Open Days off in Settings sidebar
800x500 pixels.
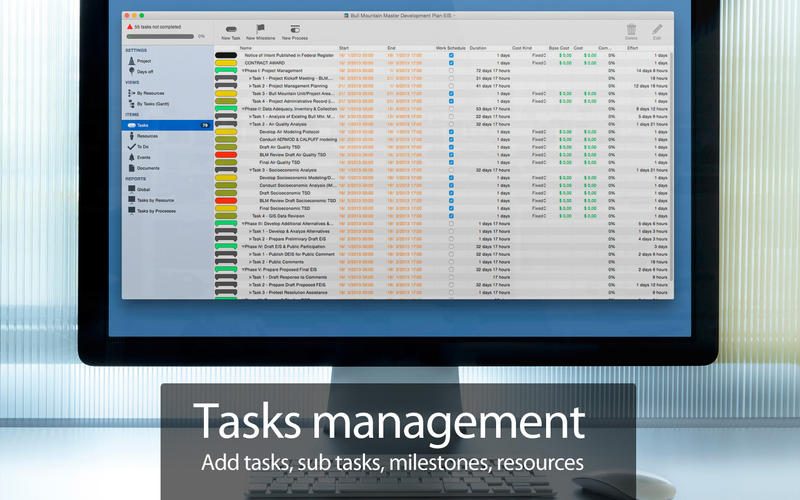click(144, 73)
